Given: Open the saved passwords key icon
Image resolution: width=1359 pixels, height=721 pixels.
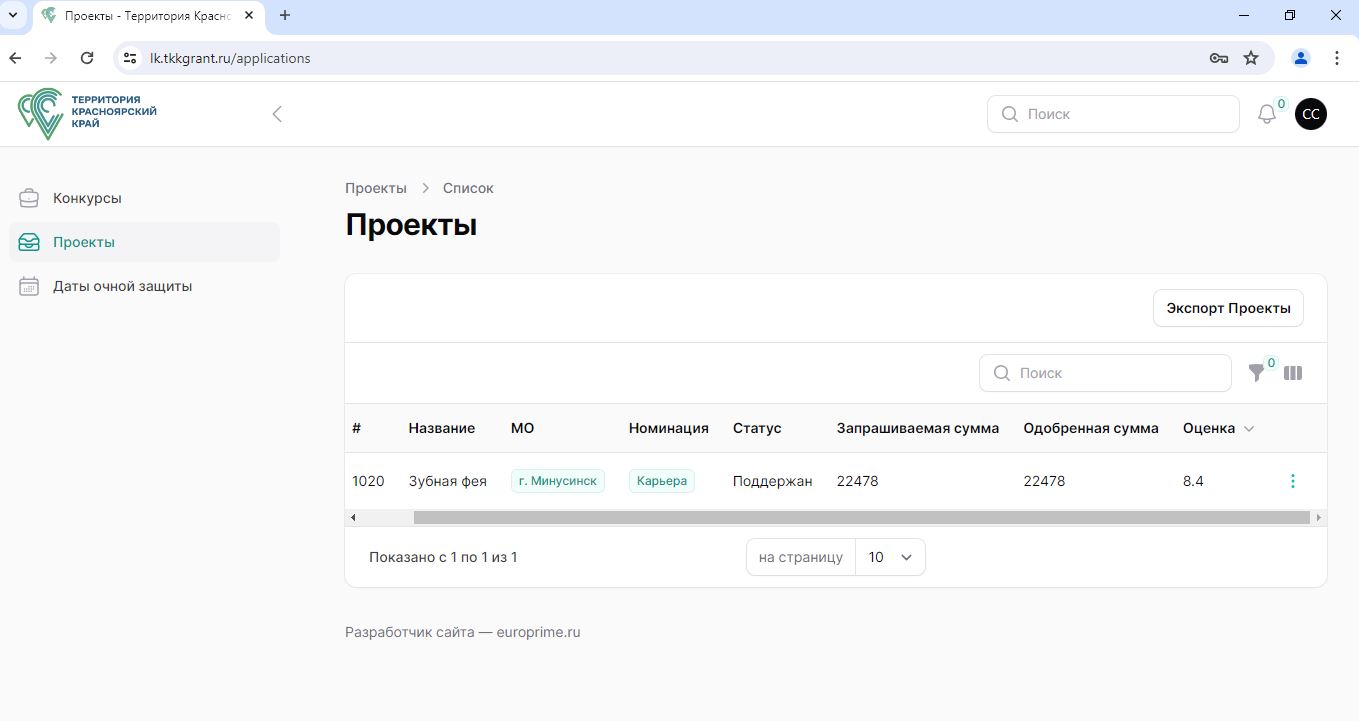Looking at the screenshot, I should [1219, 58].
